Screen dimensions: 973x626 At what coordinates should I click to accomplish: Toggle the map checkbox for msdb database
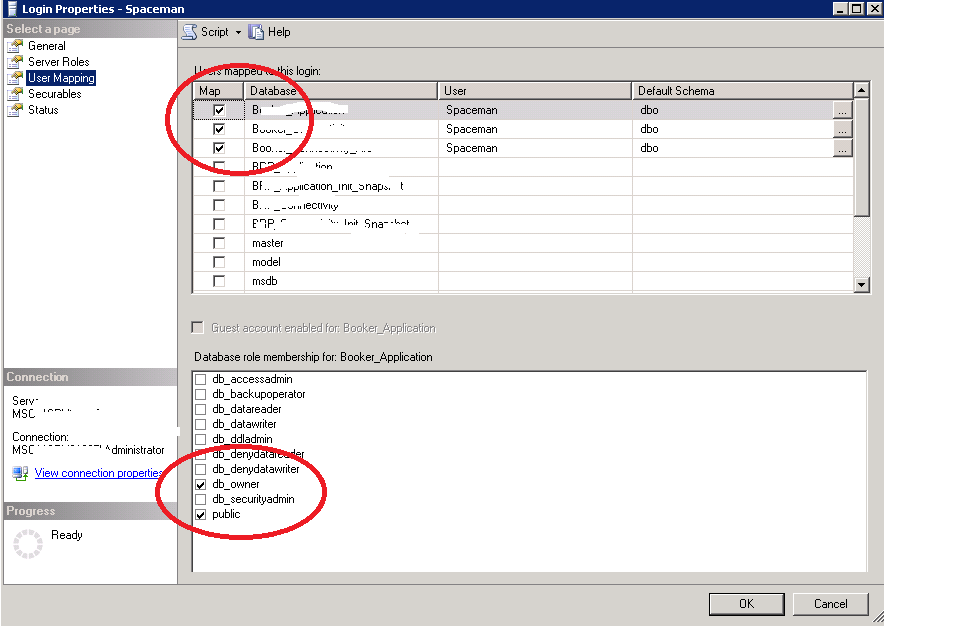219,282
